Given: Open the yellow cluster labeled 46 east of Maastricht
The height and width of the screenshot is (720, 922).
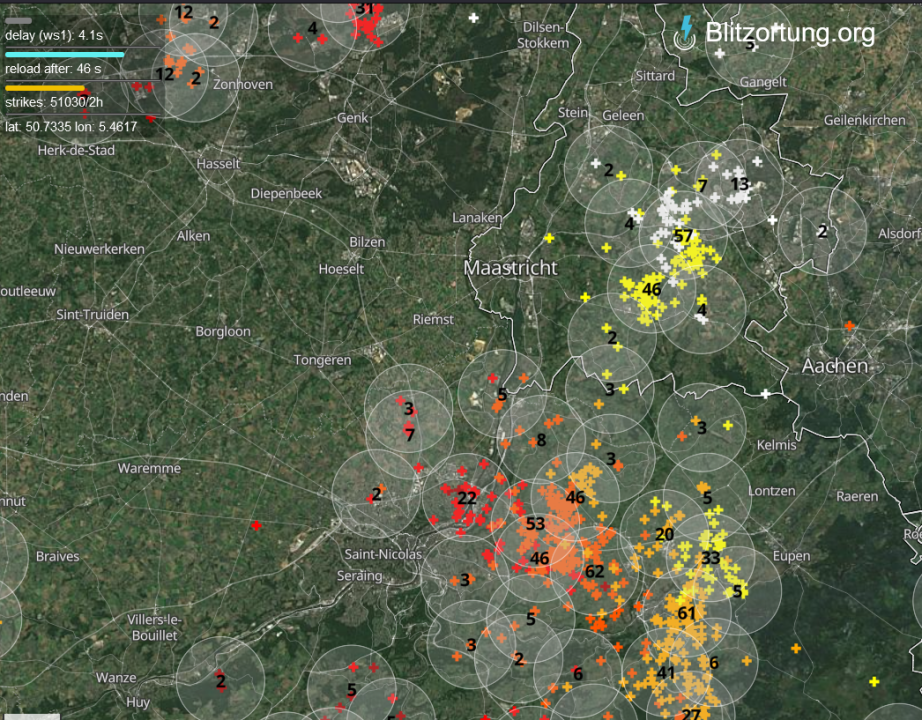Looking at the screenshot, I should click(652, 289).
